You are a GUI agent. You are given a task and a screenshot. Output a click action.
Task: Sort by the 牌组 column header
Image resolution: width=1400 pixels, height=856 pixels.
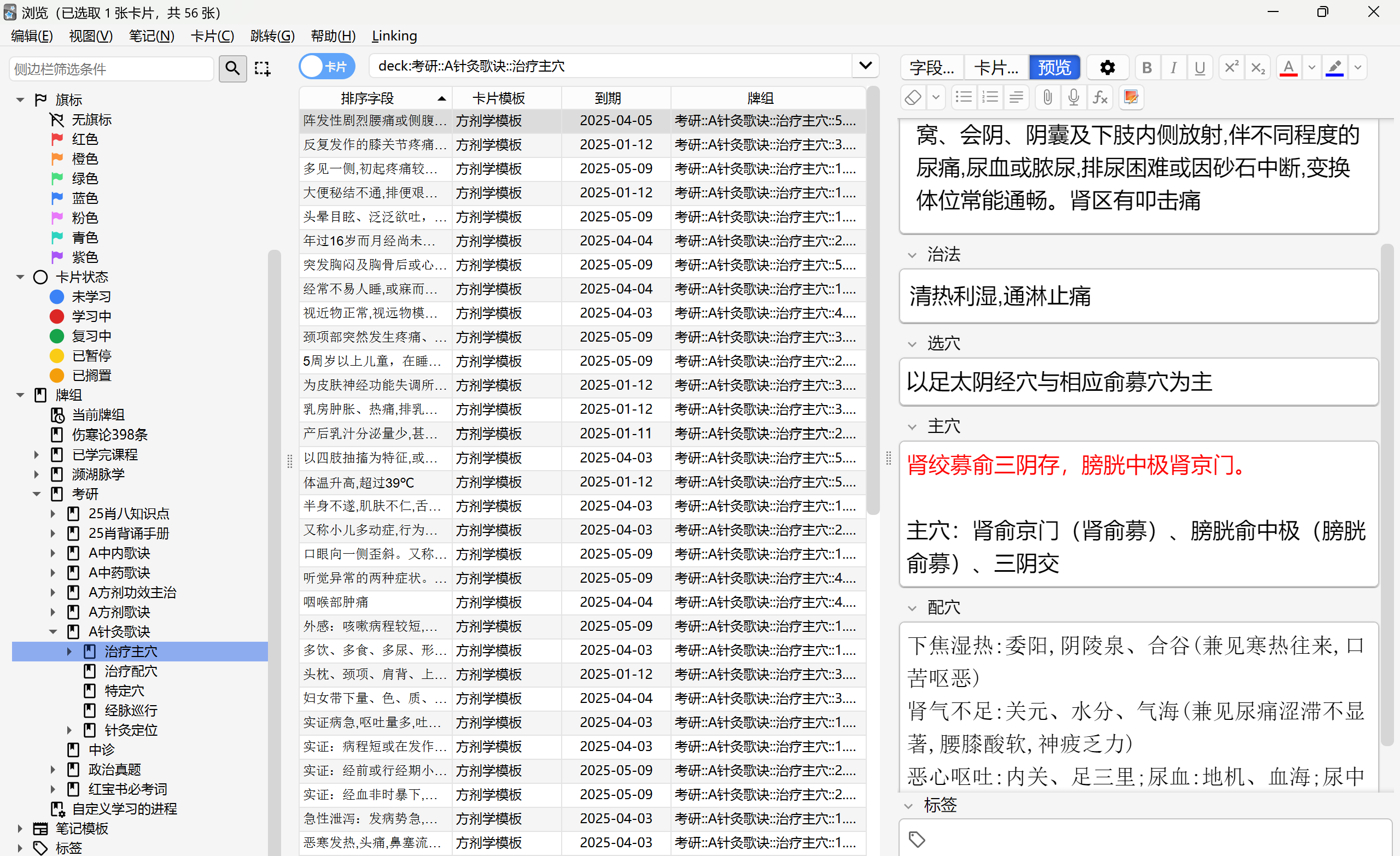(x=768, y=98)
